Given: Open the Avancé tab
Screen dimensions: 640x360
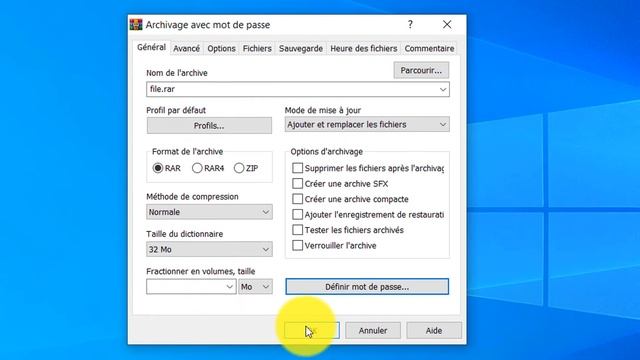Looking at the screenshot, I should [187, 49].
